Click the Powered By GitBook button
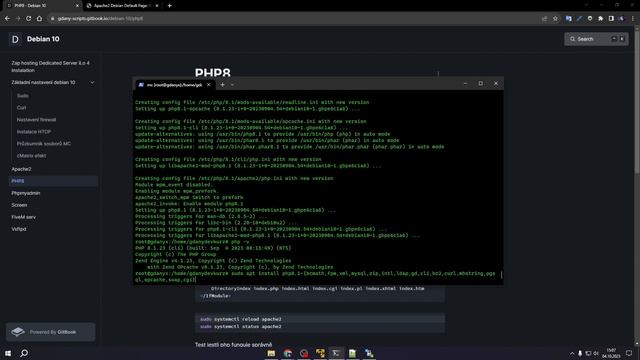 pyautogui.click(x=51, y=332)
